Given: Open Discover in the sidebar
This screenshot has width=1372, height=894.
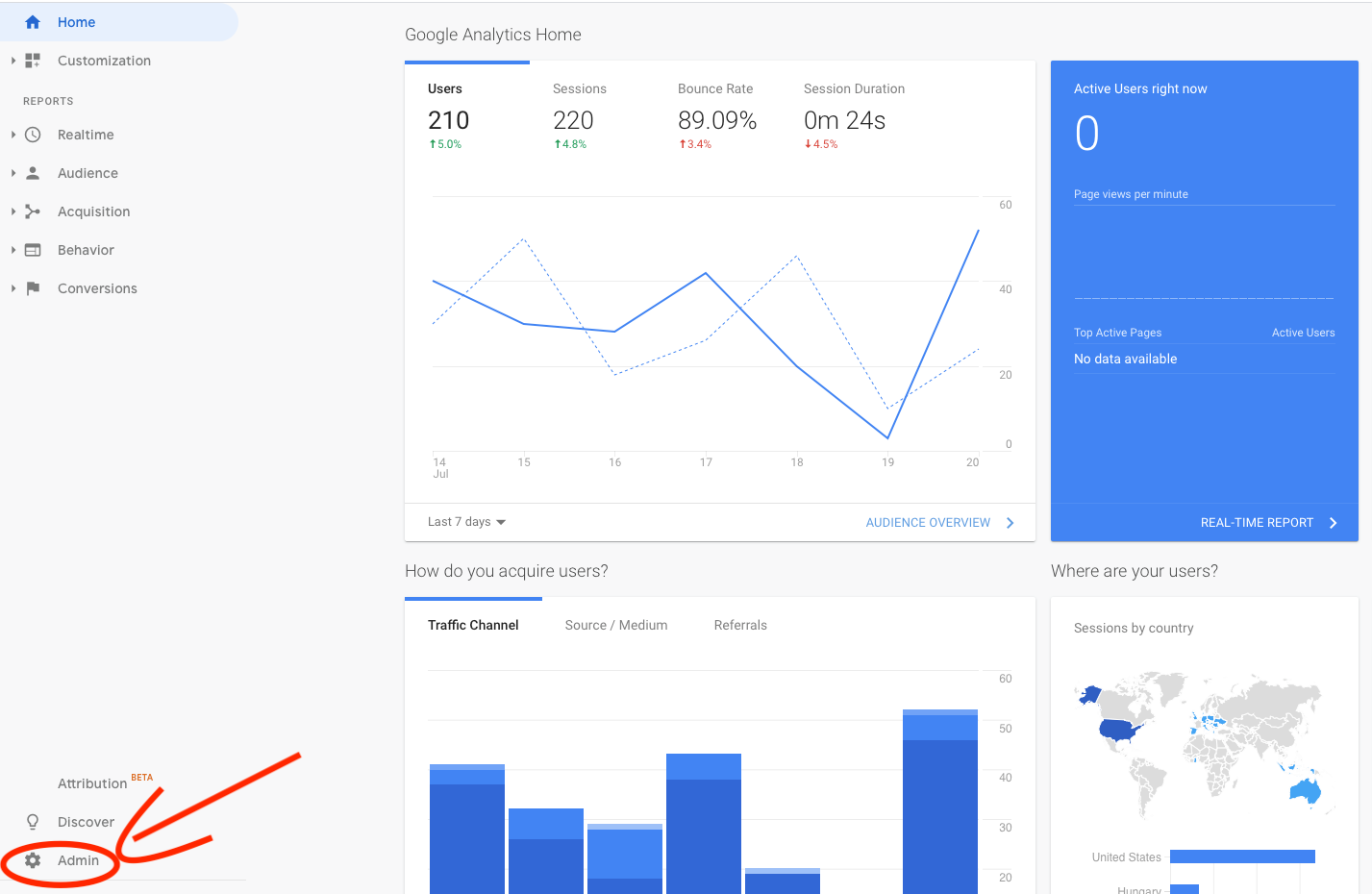Looking at the screenshot, I should pyautogui.click(x=86, y=822).
